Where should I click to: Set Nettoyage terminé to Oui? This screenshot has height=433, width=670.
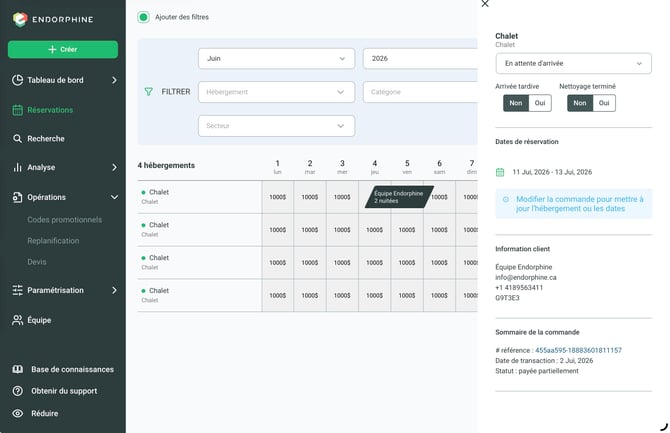point(604,103)
